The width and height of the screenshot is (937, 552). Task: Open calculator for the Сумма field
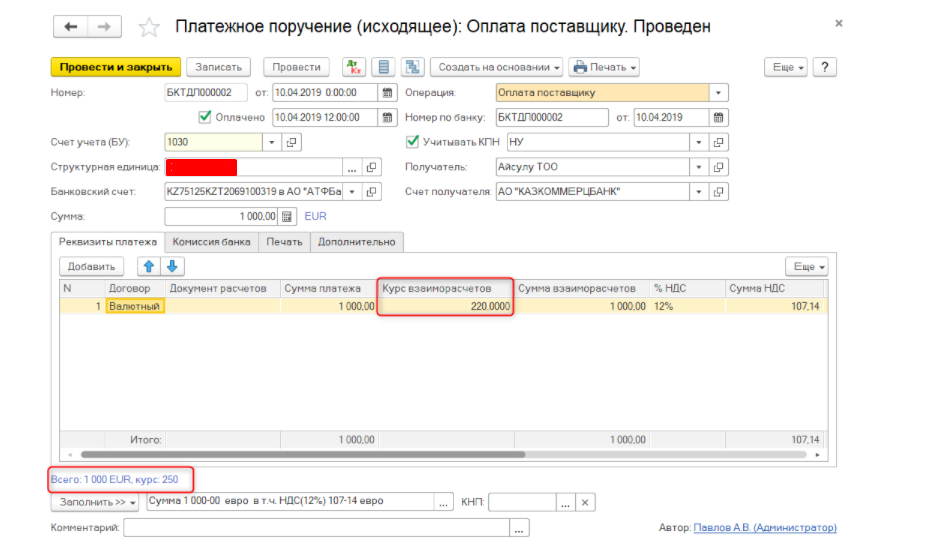click(287, 216)
